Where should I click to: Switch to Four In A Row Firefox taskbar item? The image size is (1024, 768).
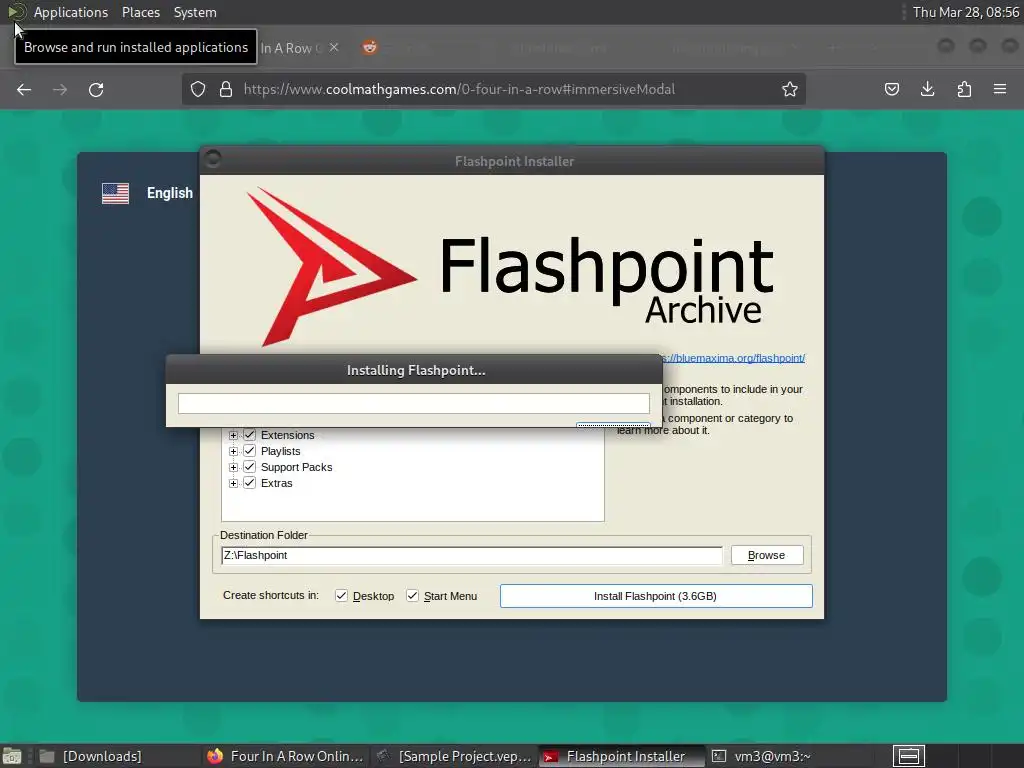click(x=285, y=756)
